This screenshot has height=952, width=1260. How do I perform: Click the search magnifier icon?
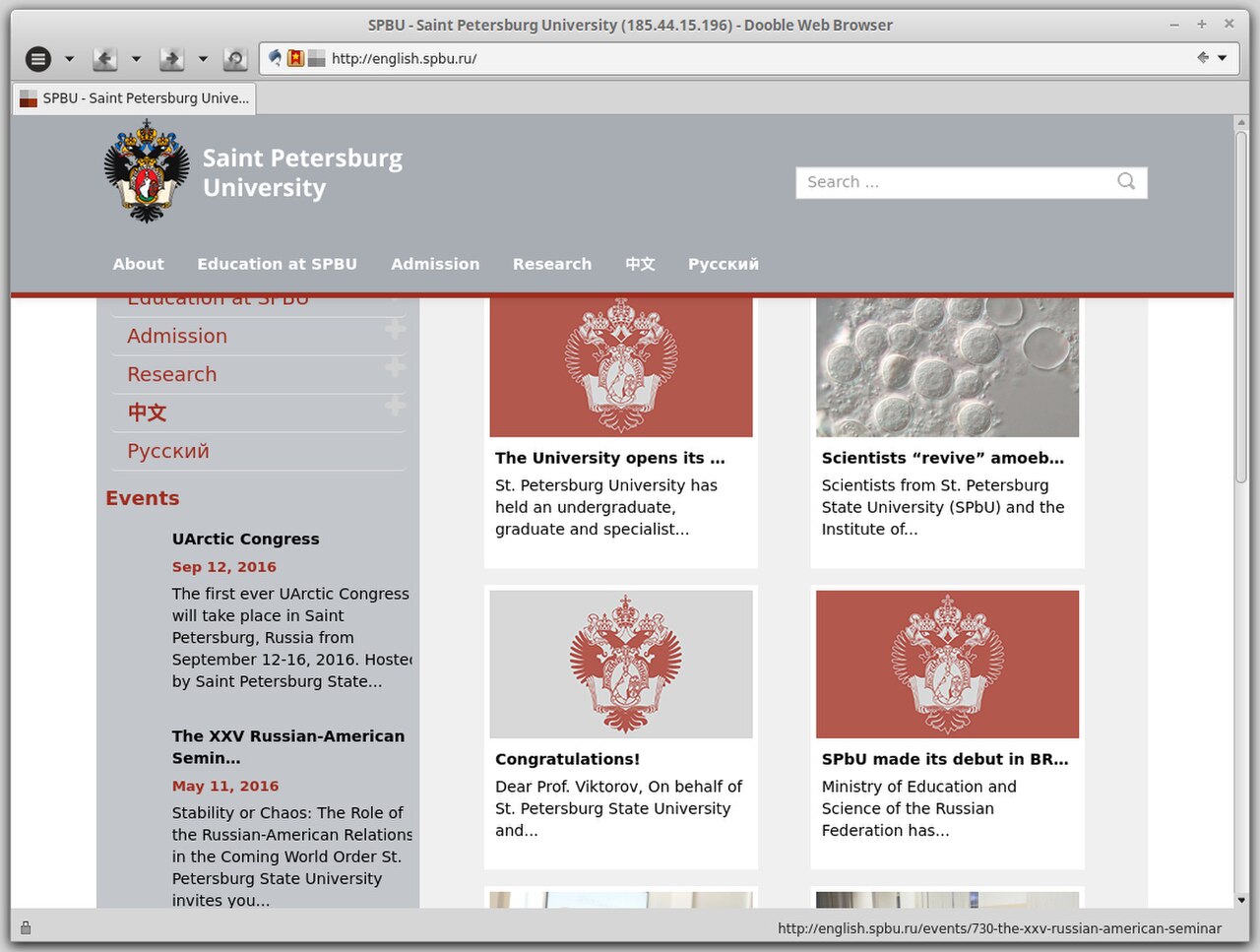click(x=1126, y=181)
